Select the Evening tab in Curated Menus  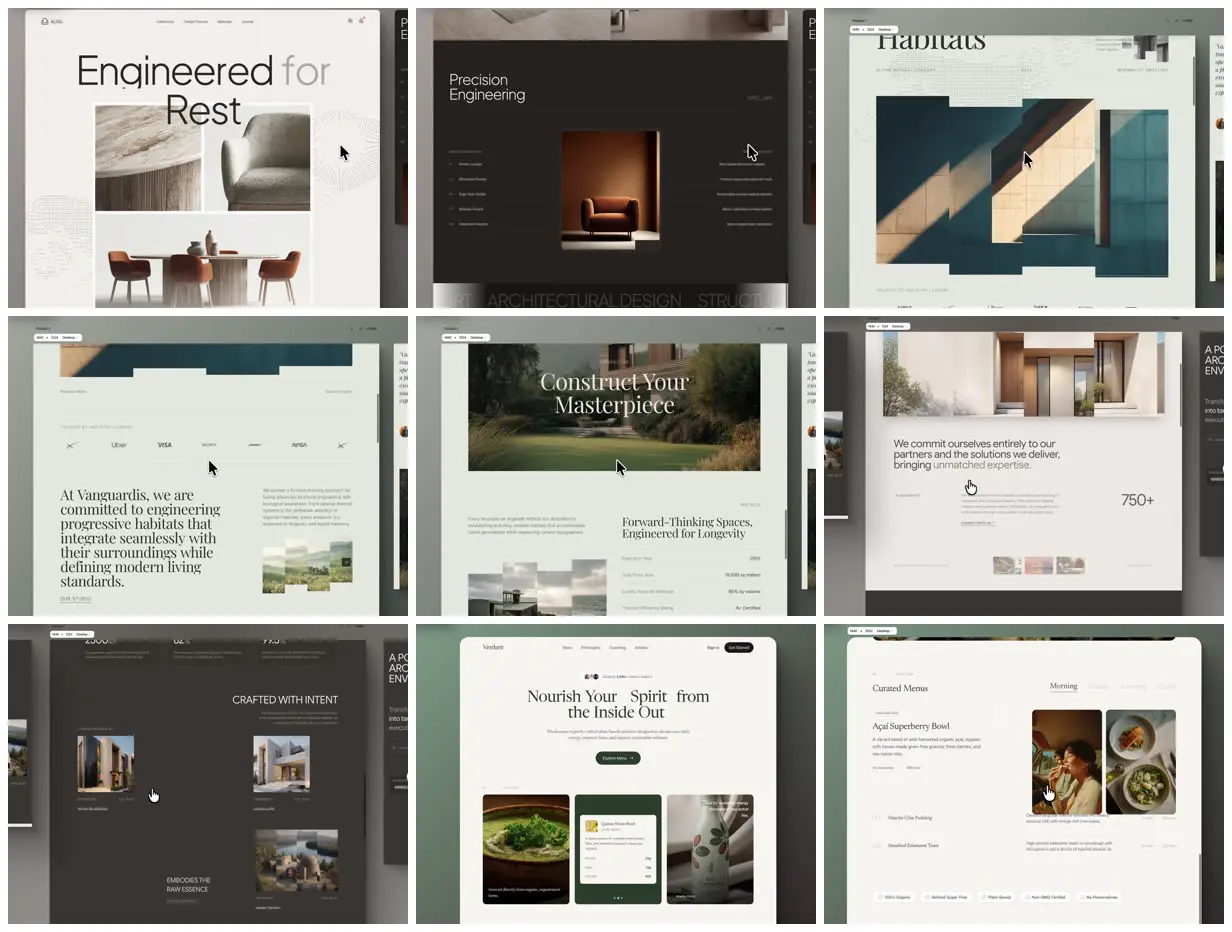tap(1132, 686)
